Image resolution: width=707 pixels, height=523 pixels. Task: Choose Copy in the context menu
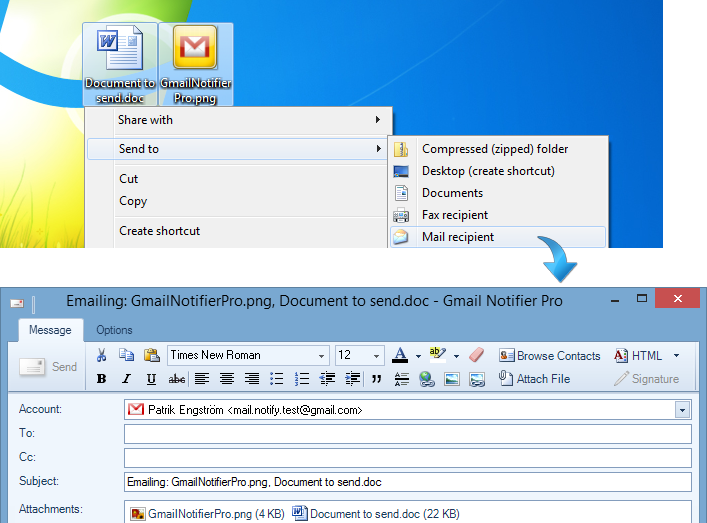133,201
